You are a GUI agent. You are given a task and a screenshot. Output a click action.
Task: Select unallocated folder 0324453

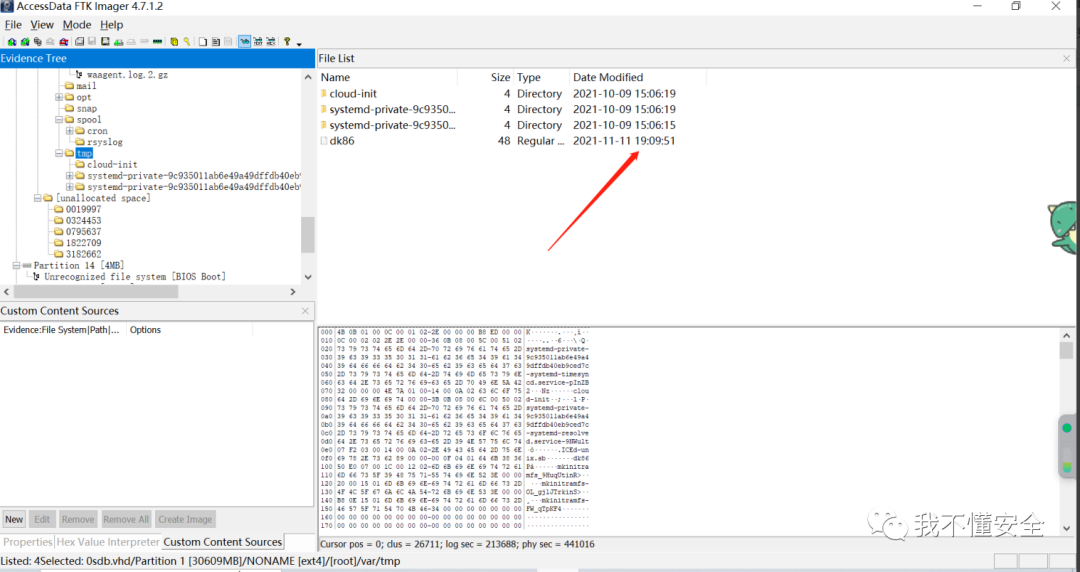pos(83,221)
